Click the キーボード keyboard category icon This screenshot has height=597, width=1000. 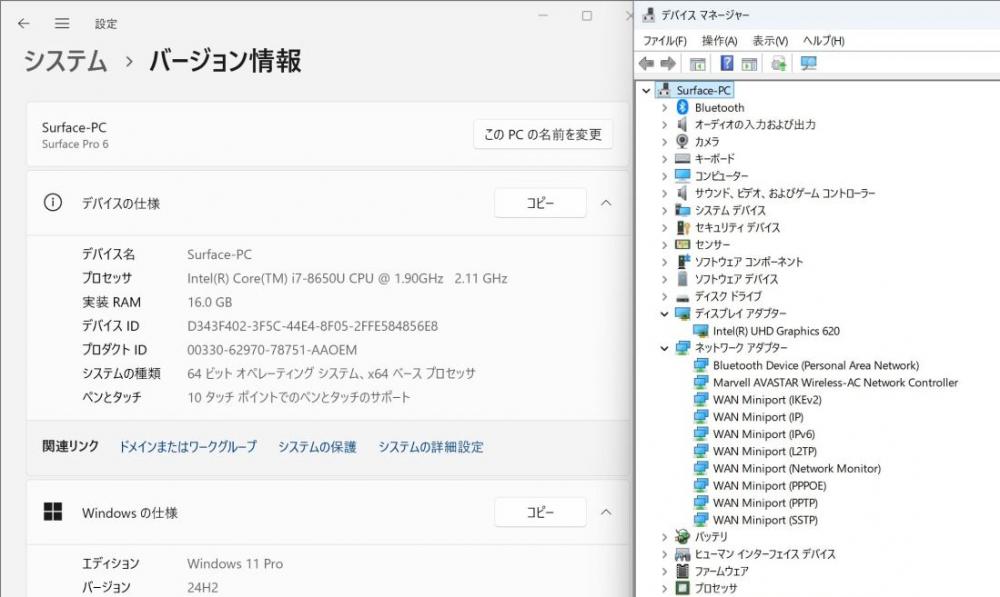pos(682,158)
